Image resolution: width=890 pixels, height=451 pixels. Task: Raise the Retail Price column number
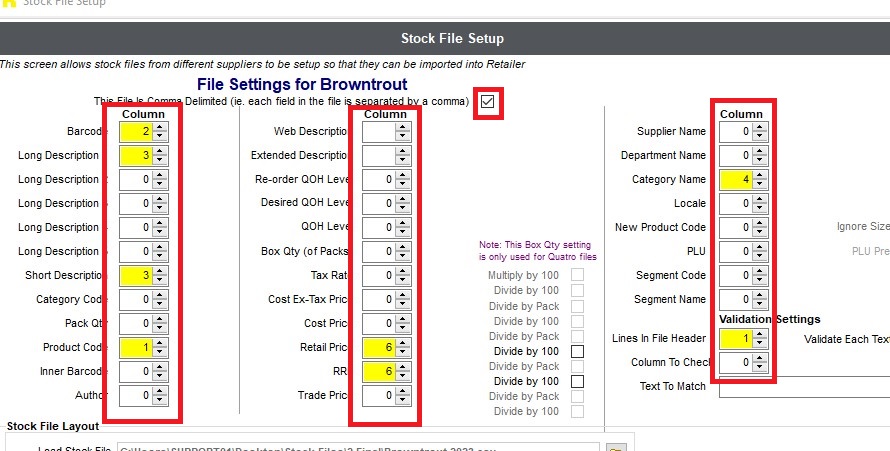click(x=403, y=343)
